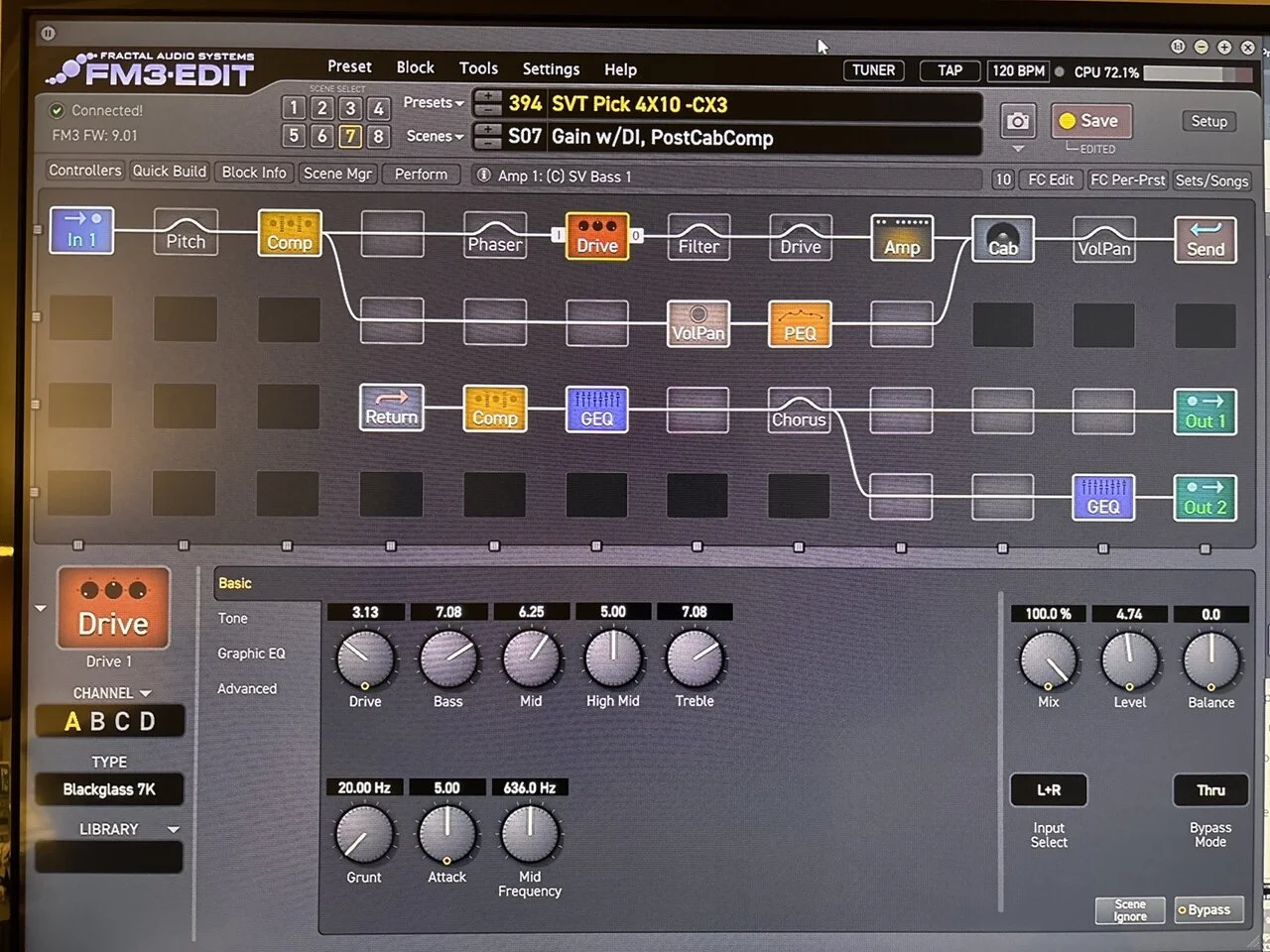Select the PEQ block
This screenshot has width=1270, height=952.
tap(800, 324)
